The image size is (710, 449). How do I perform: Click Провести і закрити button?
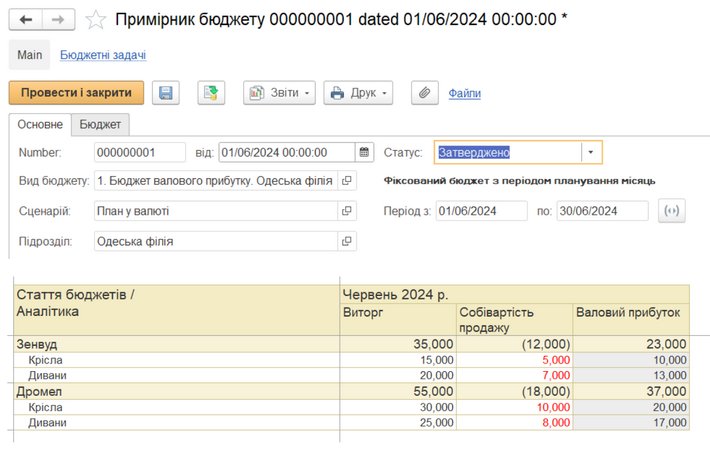pos(76,93)
